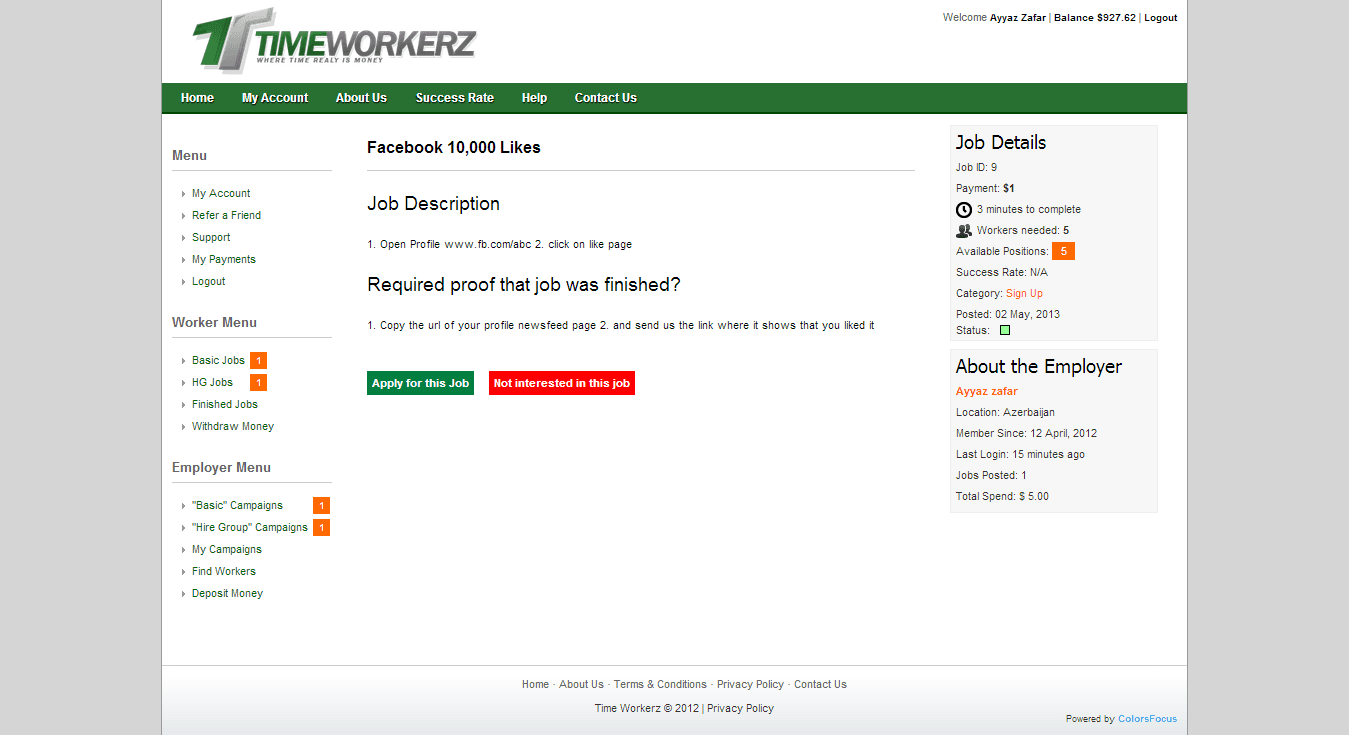Open My Account in the top navigation bar

point(275,98)
